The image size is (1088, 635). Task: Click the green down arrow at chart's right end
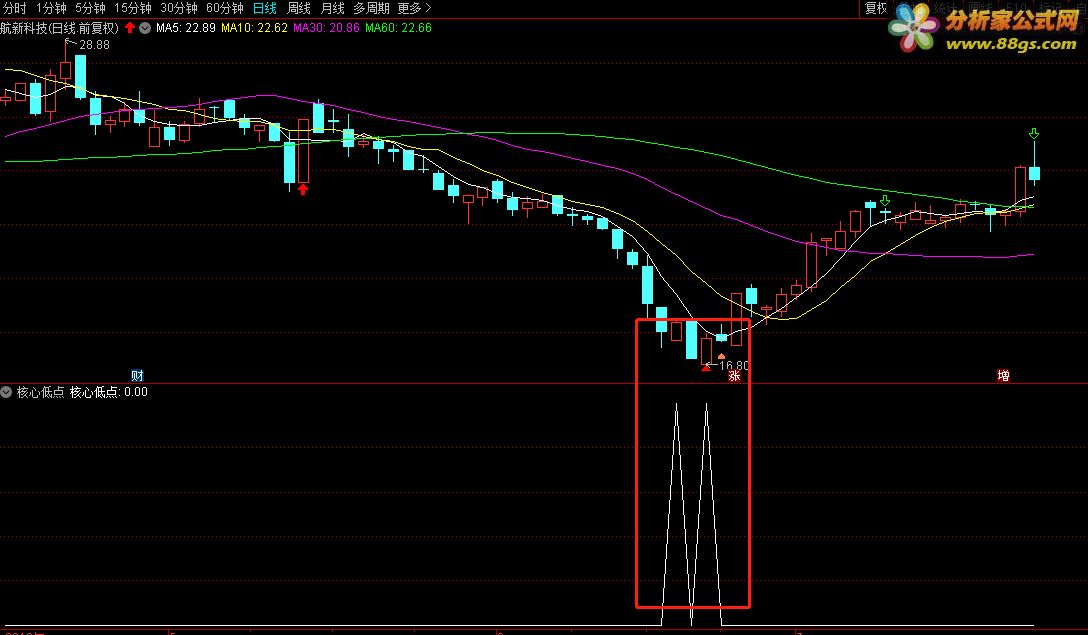1034,134
